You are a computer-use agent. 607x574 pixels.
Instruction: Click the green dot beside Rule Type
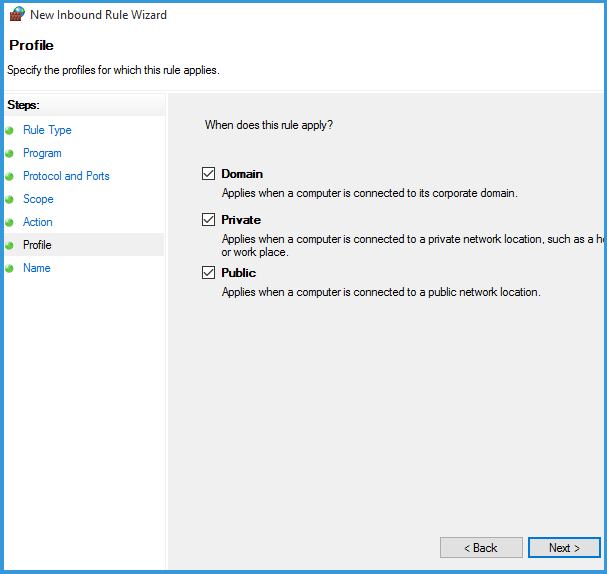(x=10, y=131)
